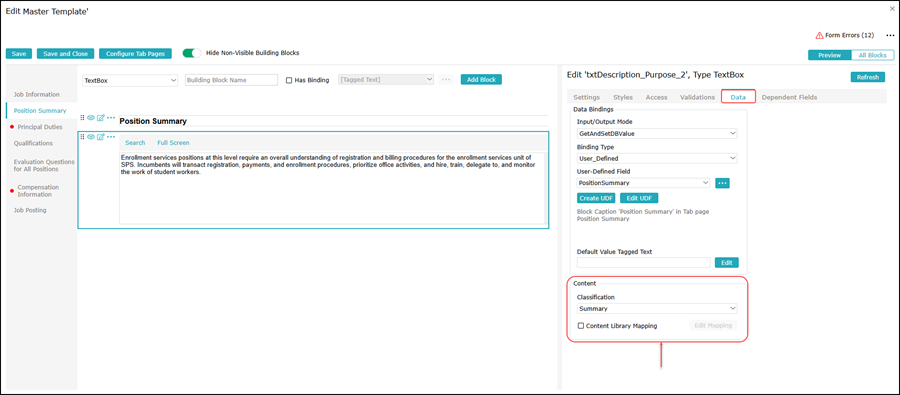Screen dimensions: 900x395
Task: Open the Classification dropdown set to Summary
Action: click(x=657, y=308)
